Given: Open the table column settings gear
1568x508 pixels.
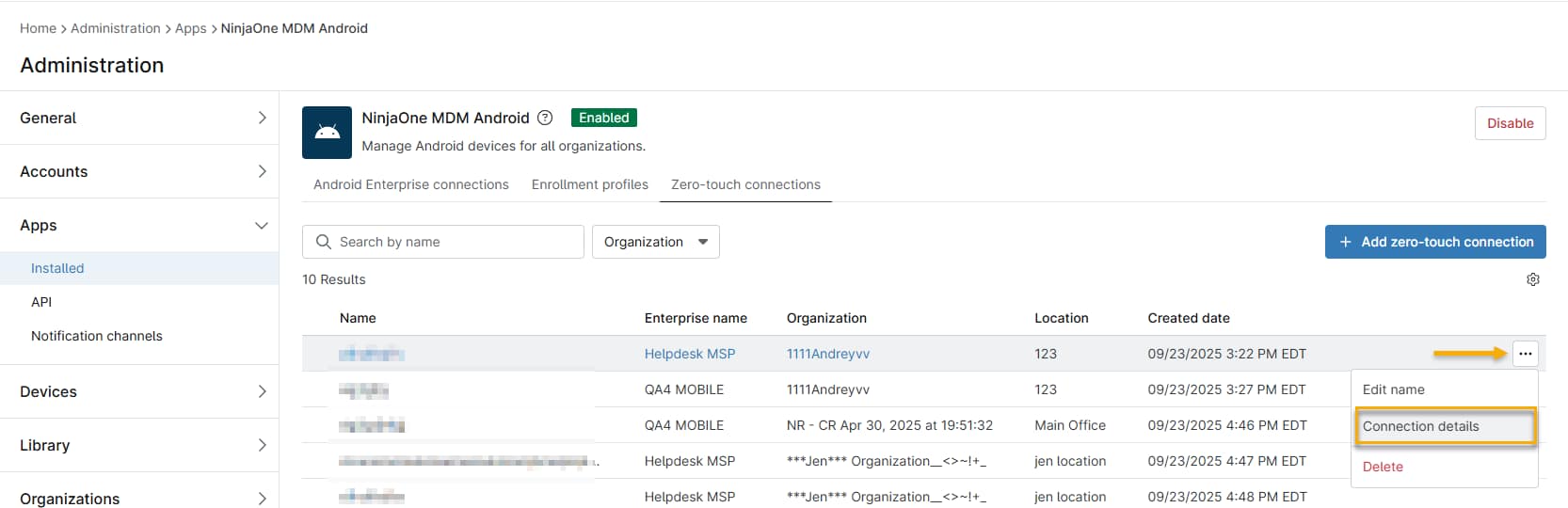Looking at the screenshot, I should 1532,279.
